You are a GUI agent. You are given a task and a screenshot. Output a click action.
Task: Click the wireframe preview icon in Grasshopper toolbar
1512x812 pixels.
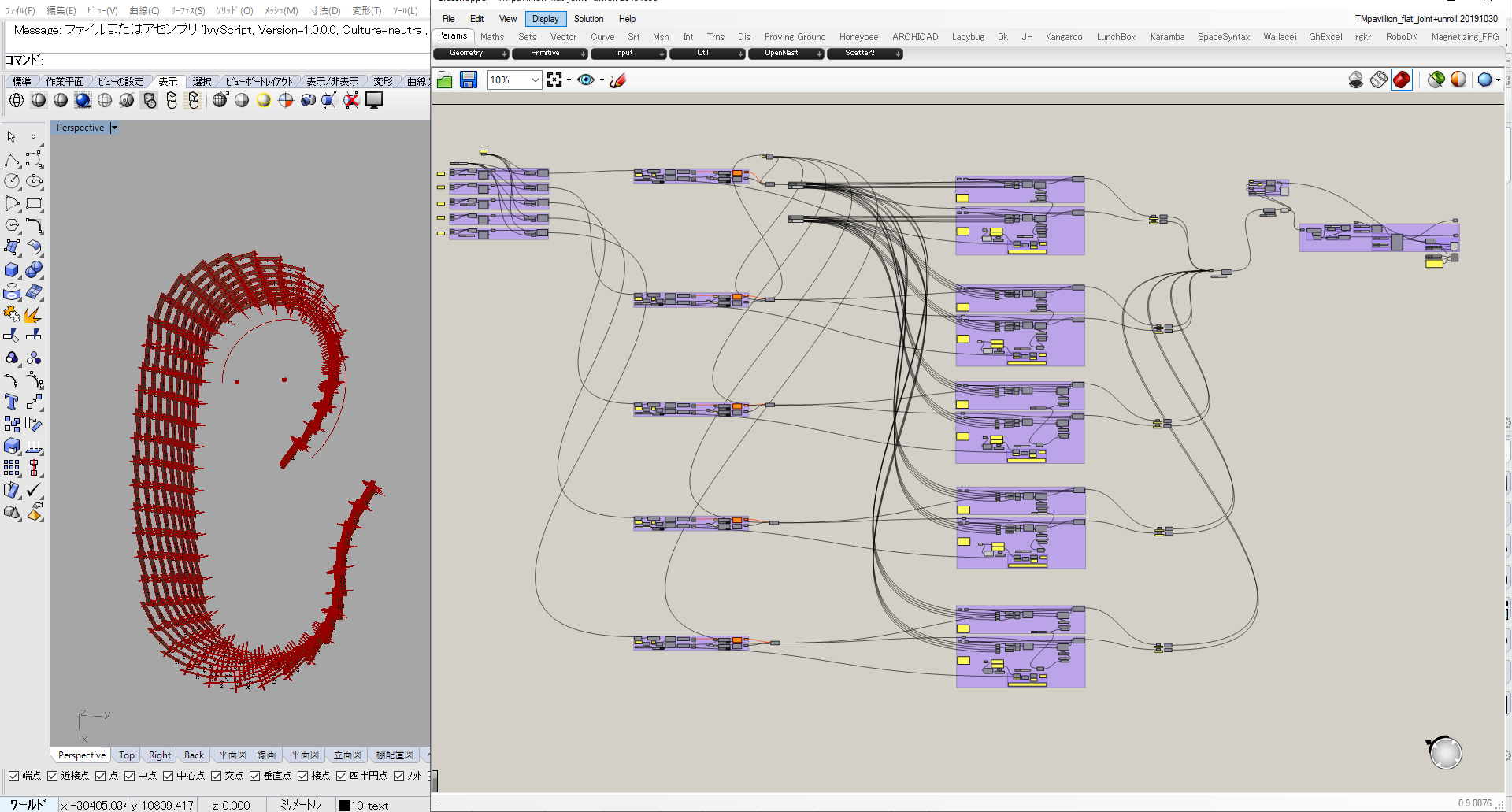click(x=1379, y=80)
